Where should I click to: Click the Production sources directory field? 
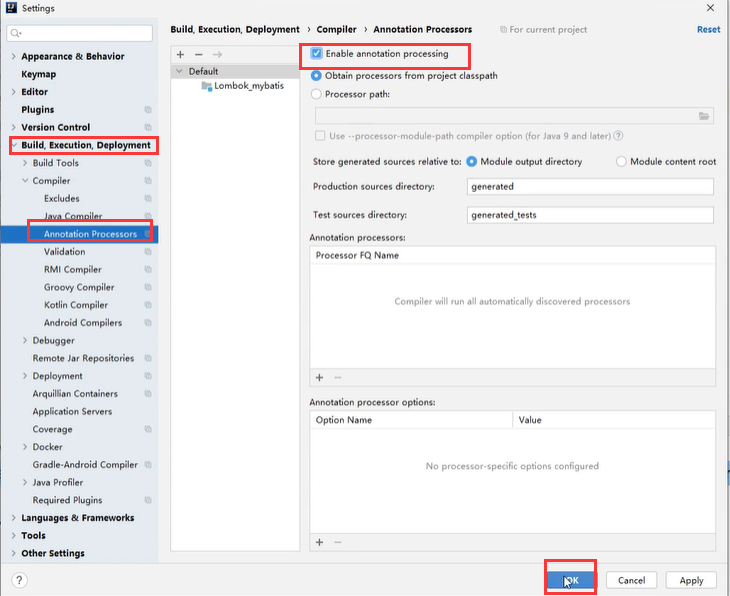pyautogui.click(x=590, y=187)
